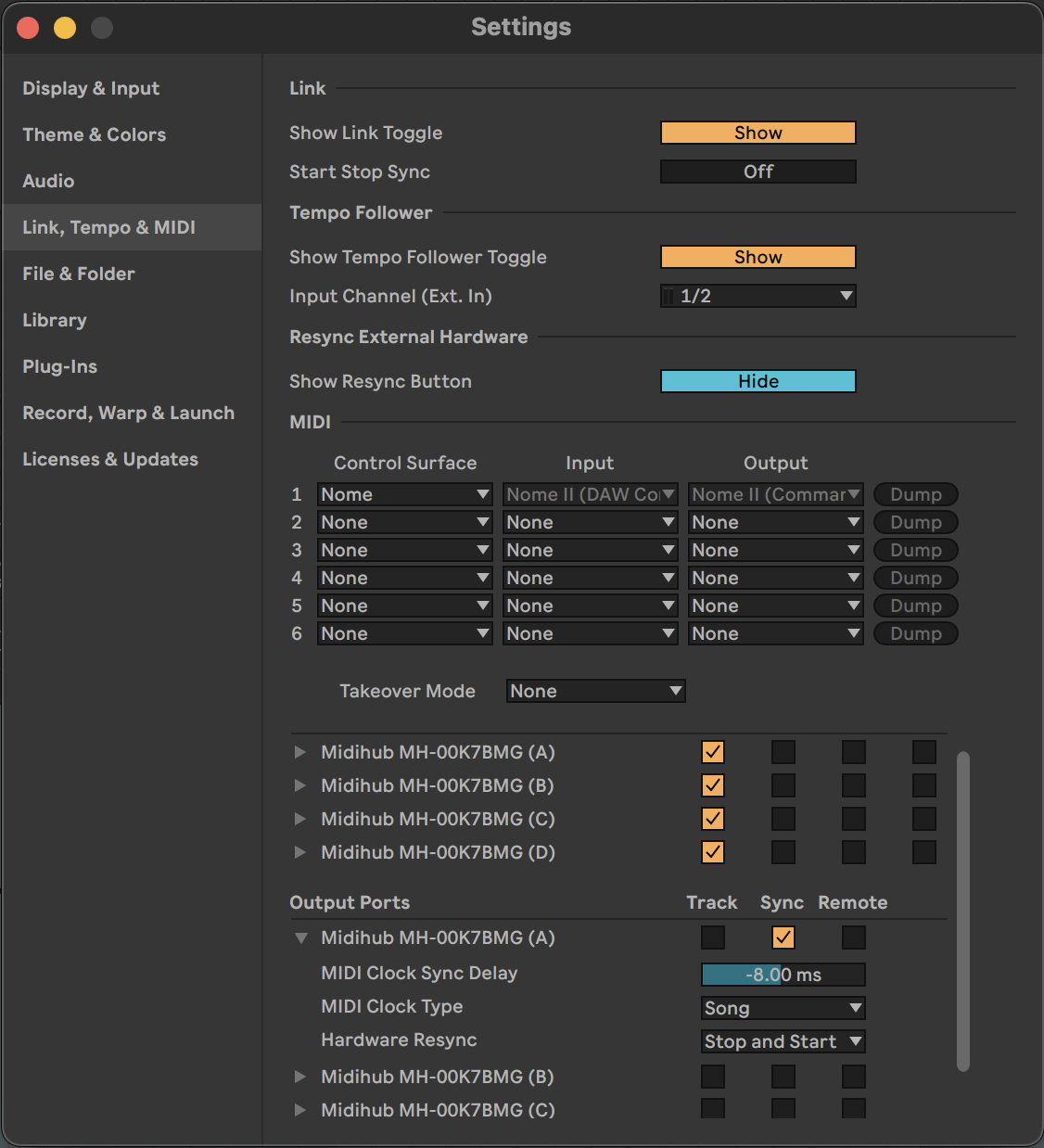This screenshot has height=1148, width=1044.
Task: Turn on Start Stop Sync
Action: [x=758, y=172]
